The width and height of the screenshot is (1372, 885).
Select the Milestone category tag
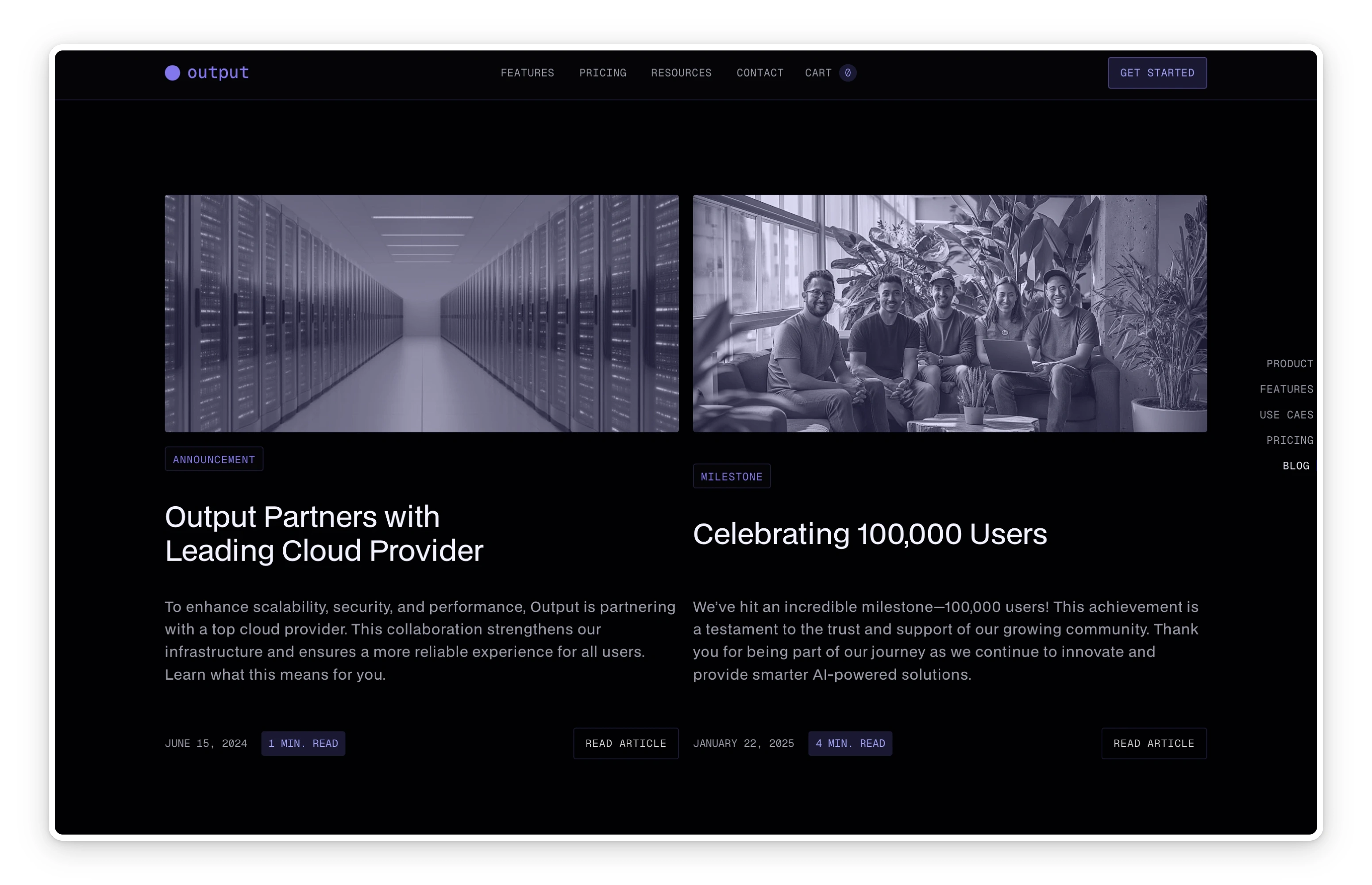pyautogui.click(x=731, y=477)
